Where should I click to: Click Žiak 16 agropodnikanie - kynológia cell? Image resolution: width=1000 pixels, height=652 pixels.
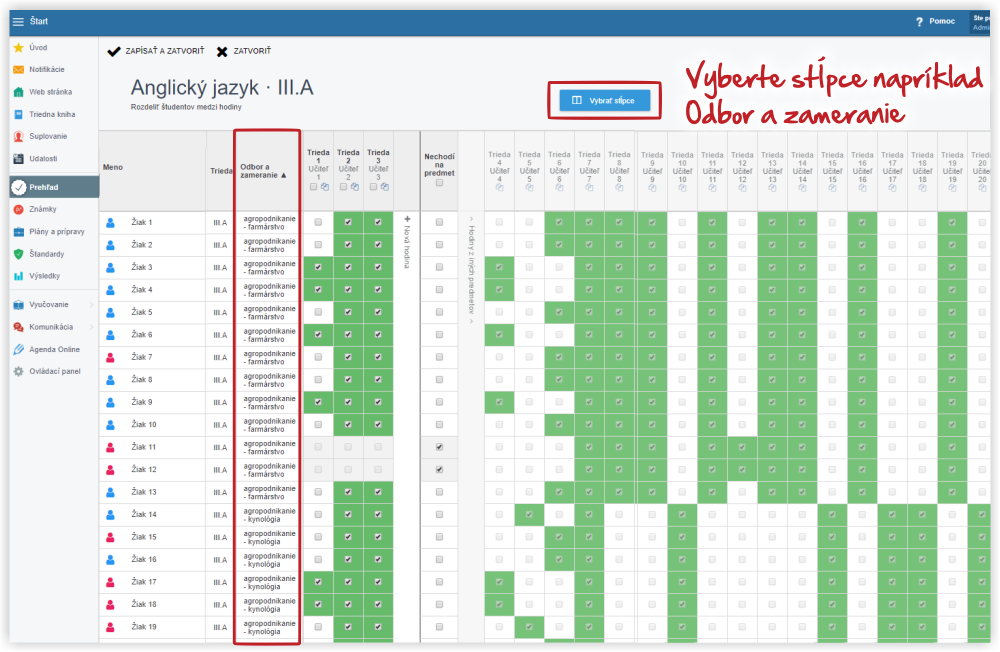(269, 560)
